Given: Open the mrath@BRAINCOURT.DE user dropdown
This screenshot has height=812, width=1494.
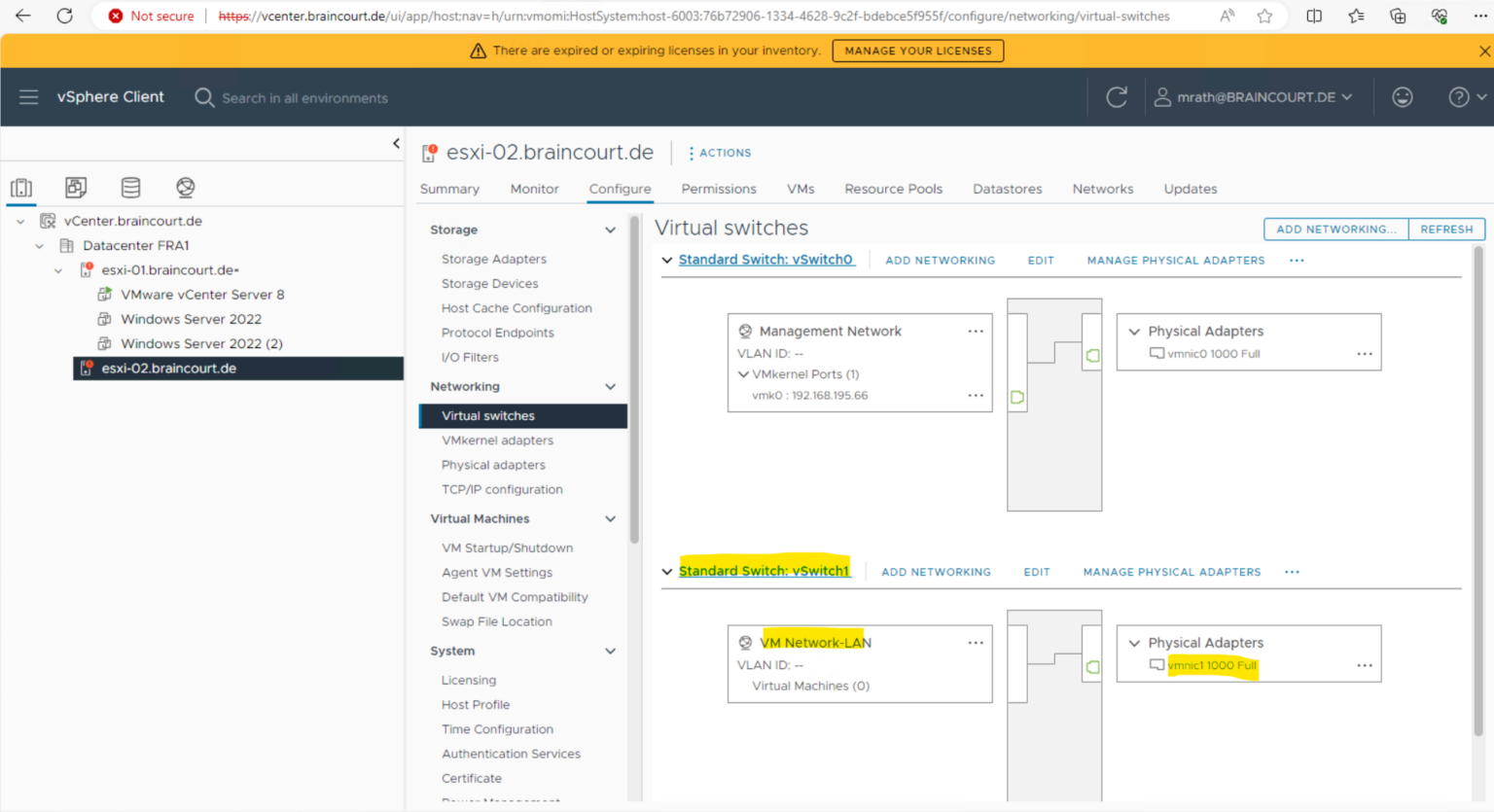Looking at the screenshot, I should [1255, 97].
